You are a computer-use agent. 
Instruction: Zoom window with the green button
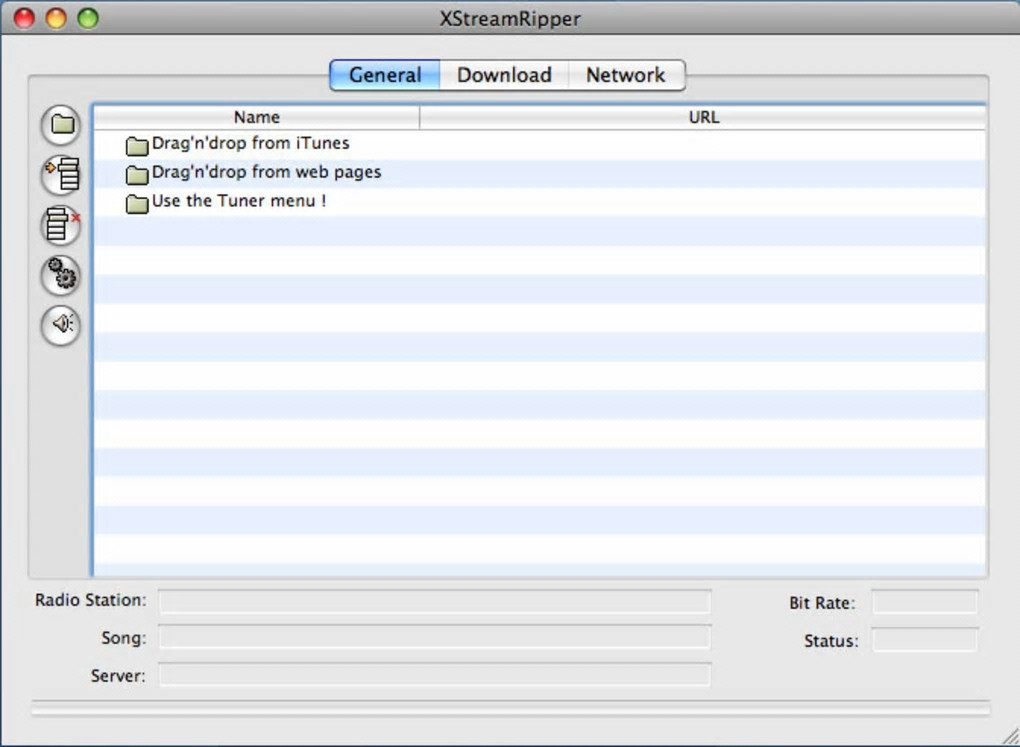pos(88,18)
